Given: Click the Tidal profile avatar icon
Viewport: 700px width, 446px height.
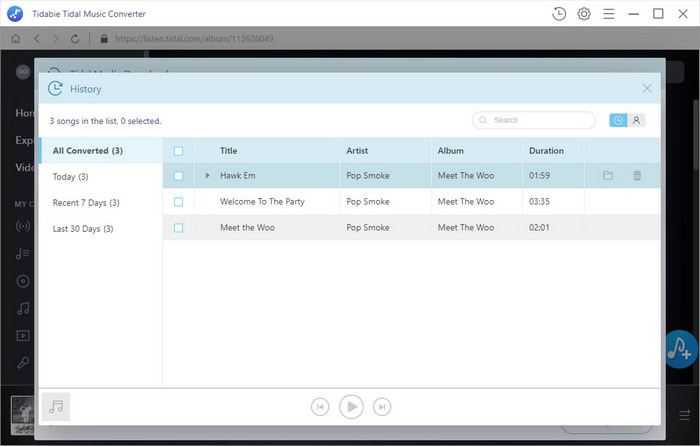Looking at the screenshot, I should pyautogui.click(x=23, y=72).
